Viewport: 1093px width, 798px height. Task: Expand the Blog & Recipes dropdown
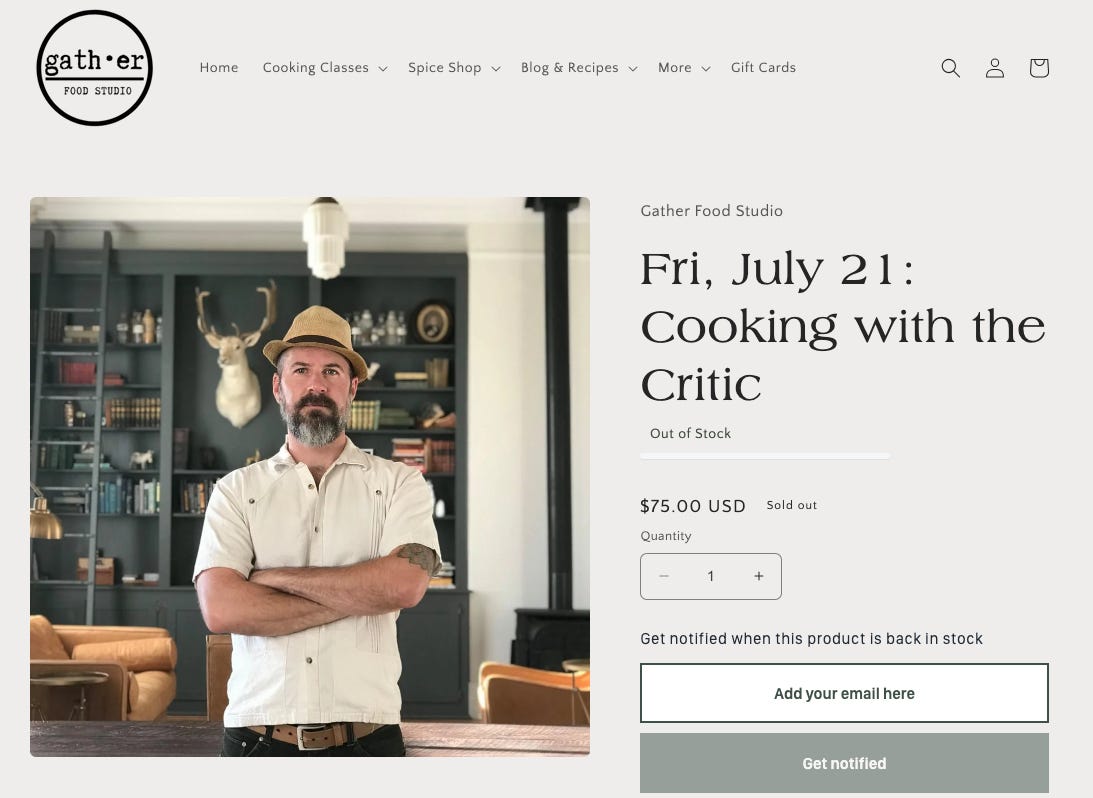[579, 68]
